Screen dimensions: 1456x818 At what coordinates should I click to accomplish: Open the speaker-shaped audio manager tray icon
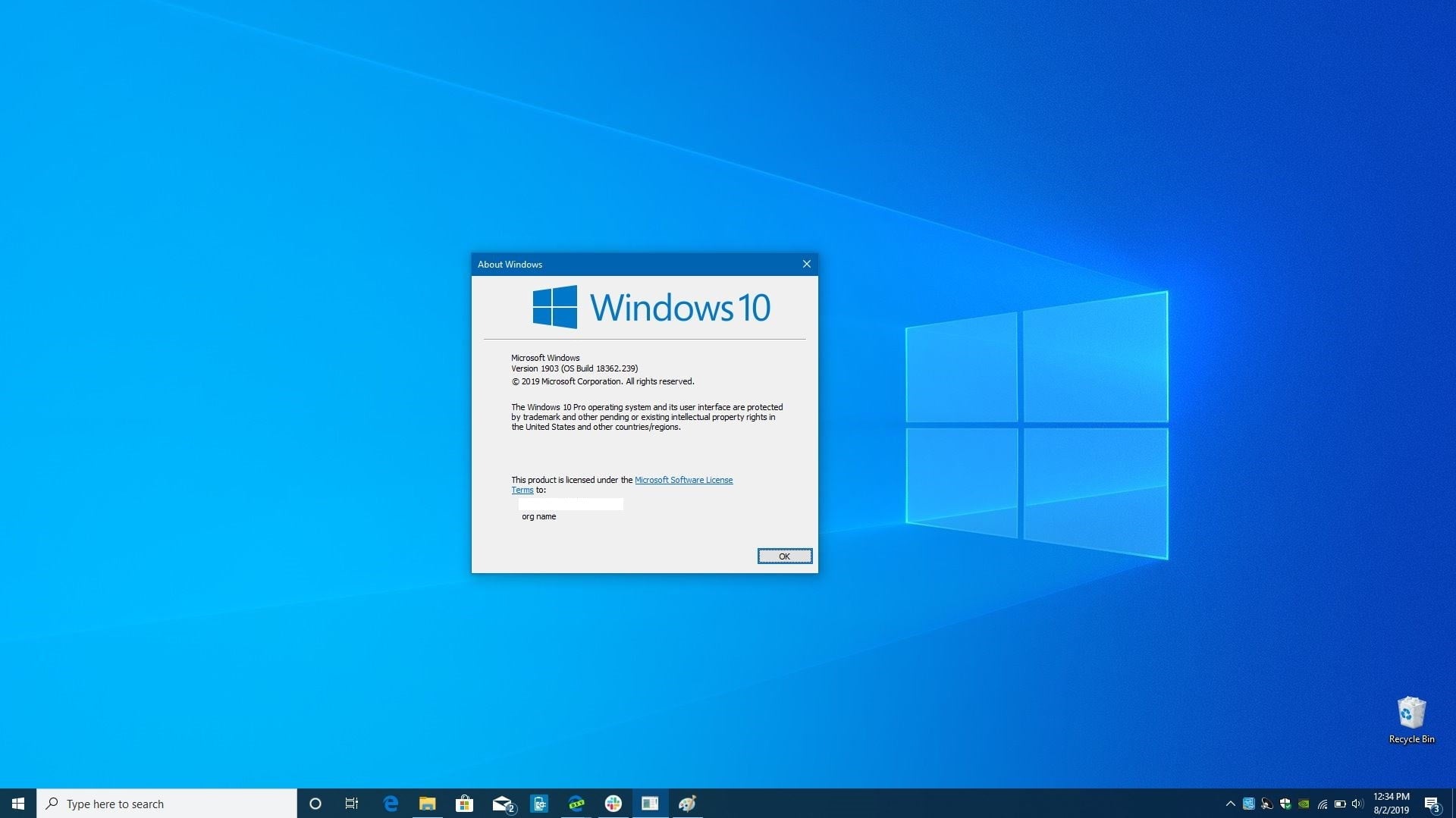click(1266, 804)
